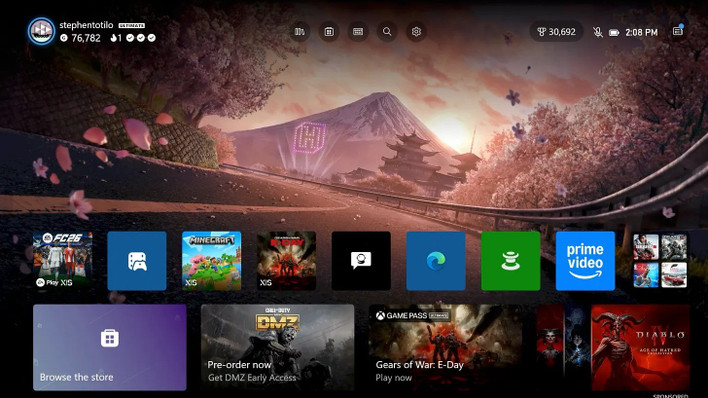Screen dimensions: 708x398
Task: Open the green Xbox Game Pass tile
Action: (510, 261)
